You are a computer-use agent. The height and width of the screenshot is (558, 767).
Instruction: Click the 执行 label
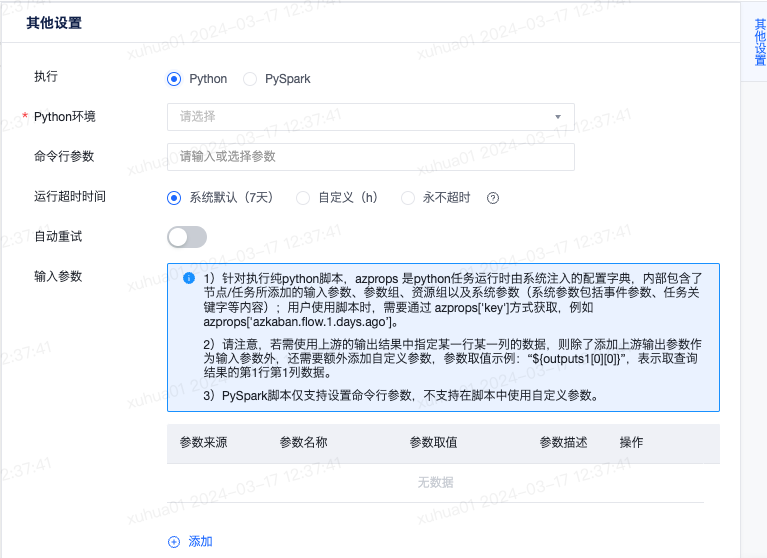tap(46, 76)
